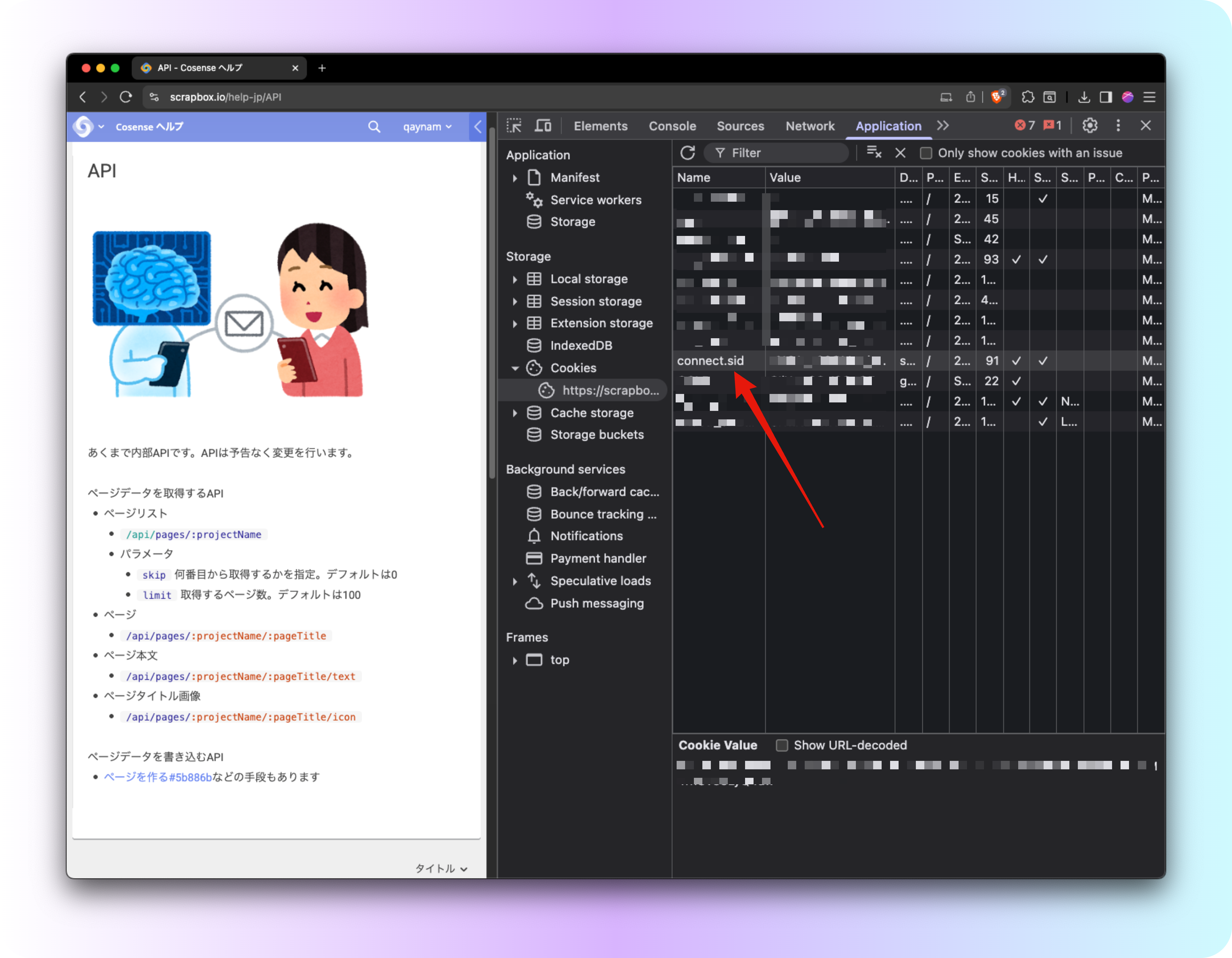1232x958 pixels.
Task: Activate the inspect element picker
Action: (514, 126)
